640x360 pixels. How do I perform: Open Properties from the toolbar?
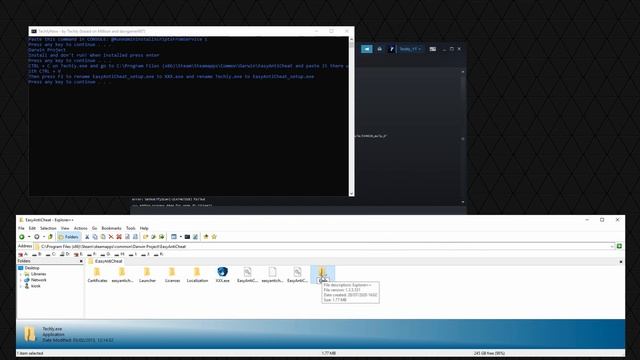pyautogui.click(x=127, y=237)
